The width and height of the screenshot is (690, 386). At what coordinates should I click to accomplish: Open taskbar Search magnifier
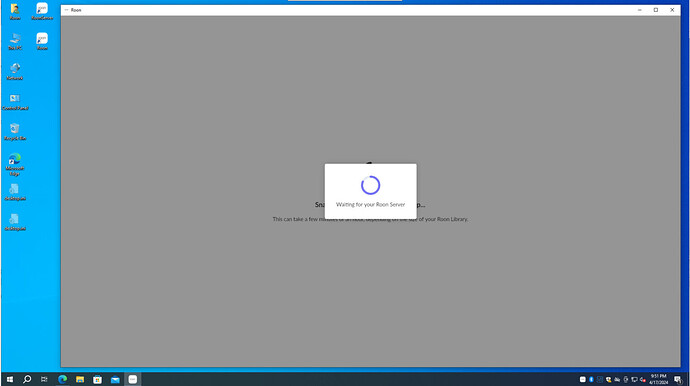pyautogui.click(x=27, y=379)
